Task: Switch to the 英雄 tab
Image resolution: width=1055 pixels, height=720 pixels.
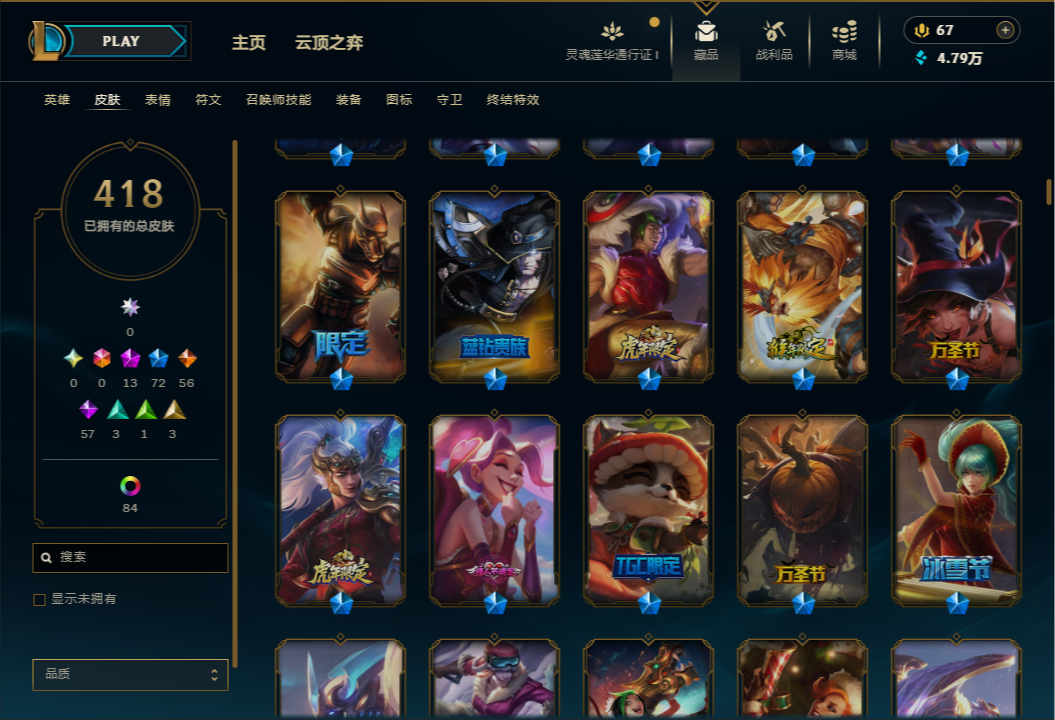Action: (x=57, y=100)
